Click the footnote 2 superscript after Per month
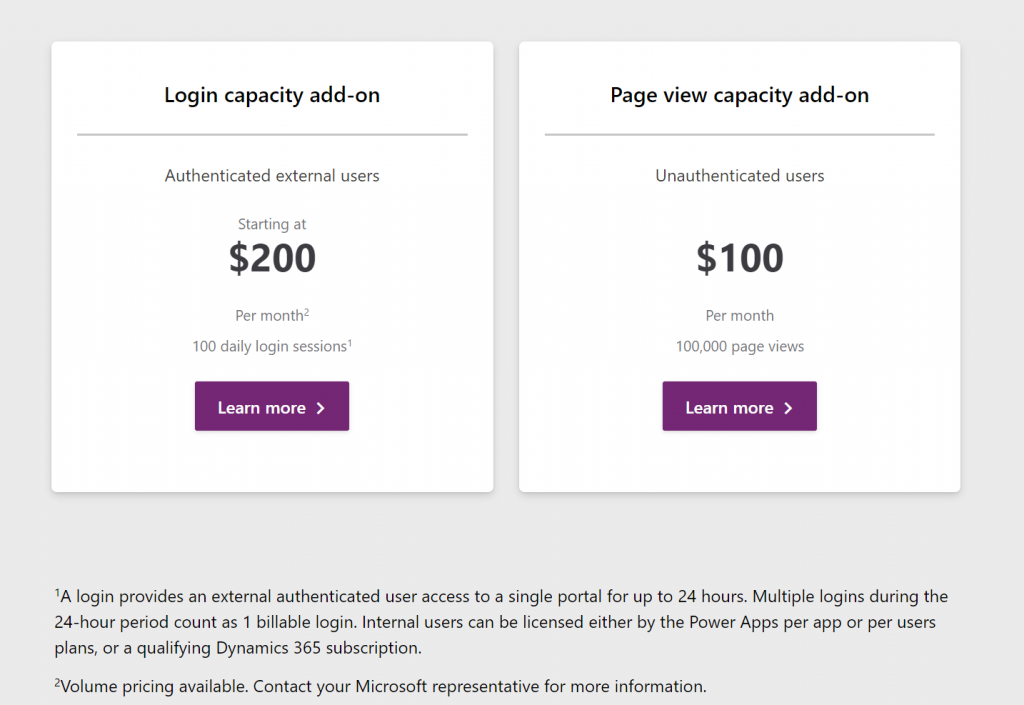The height and width of the screenshot is (705, 1024). pyautogui.click(x=307, y=311)
